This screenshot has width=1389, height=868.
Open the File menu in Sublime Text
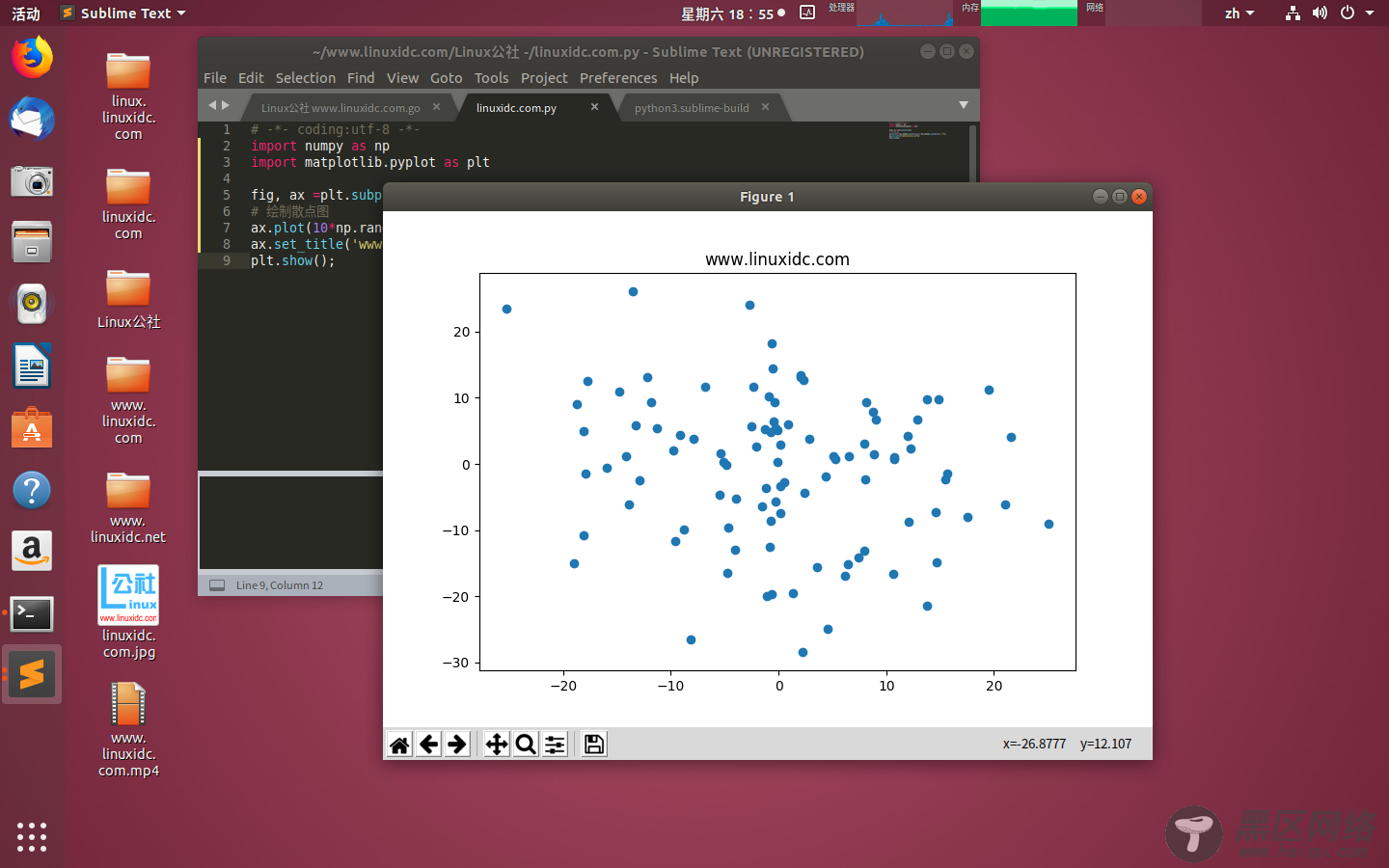(x=215, y=78)
